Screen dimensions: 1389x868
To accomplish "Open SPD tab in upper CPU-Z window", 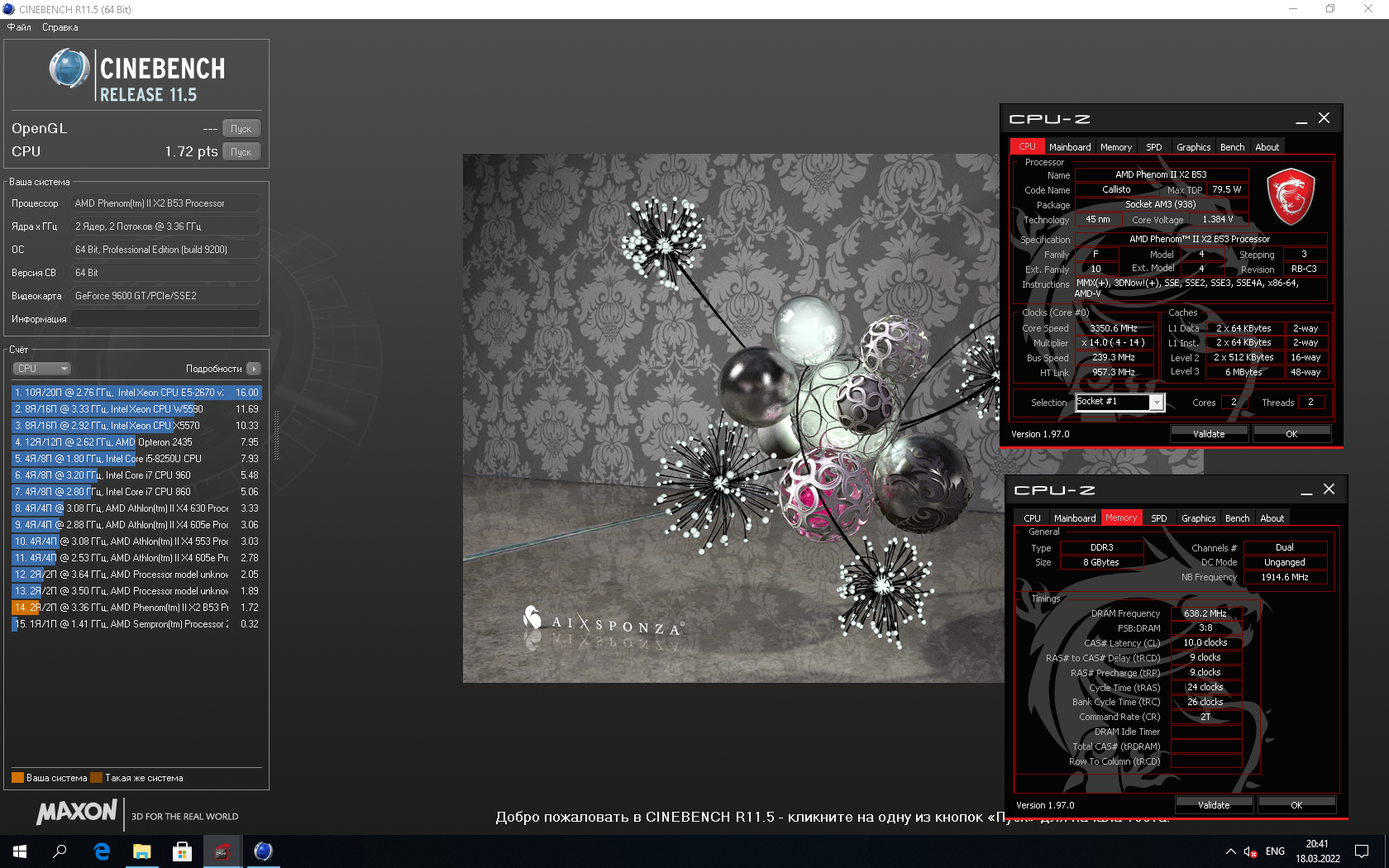I will click(1154, 147).
